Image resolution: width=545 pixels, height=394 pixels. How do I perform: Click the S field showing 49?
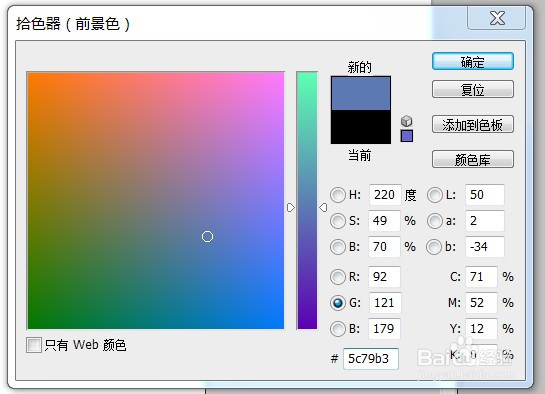(x=384, y=221)
